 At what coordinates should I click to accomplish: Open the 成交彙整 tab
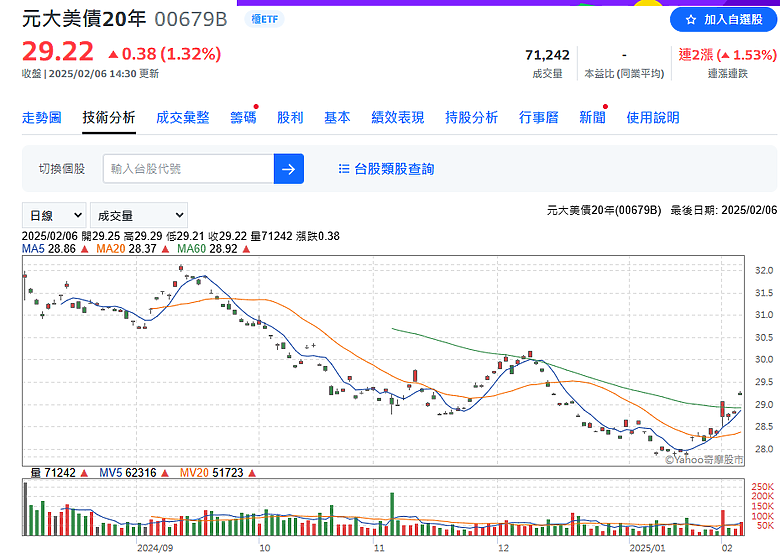(183, 117)
